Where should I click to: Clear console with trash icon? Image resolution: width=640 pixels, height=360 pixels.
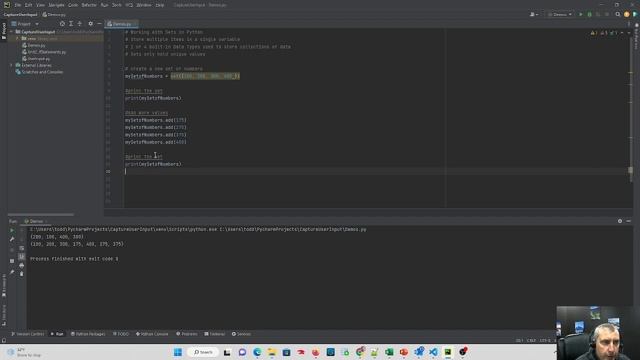[x=22, y=273]
